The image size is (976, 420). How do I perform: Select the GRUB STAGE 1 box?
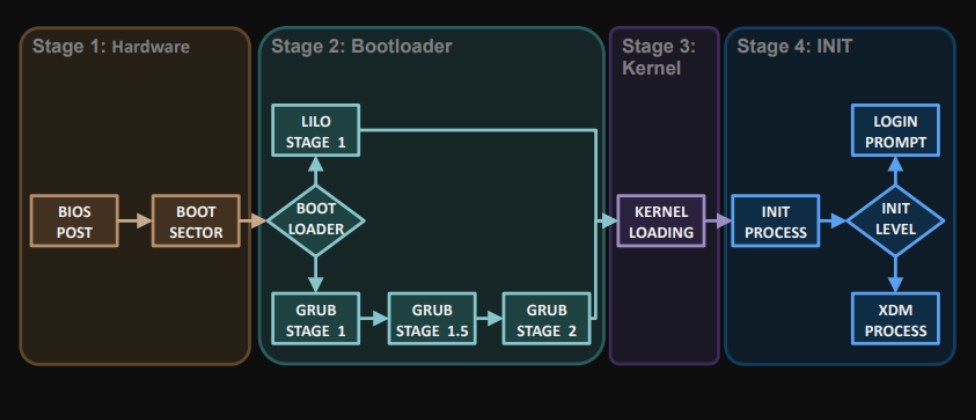click(316, 319)
